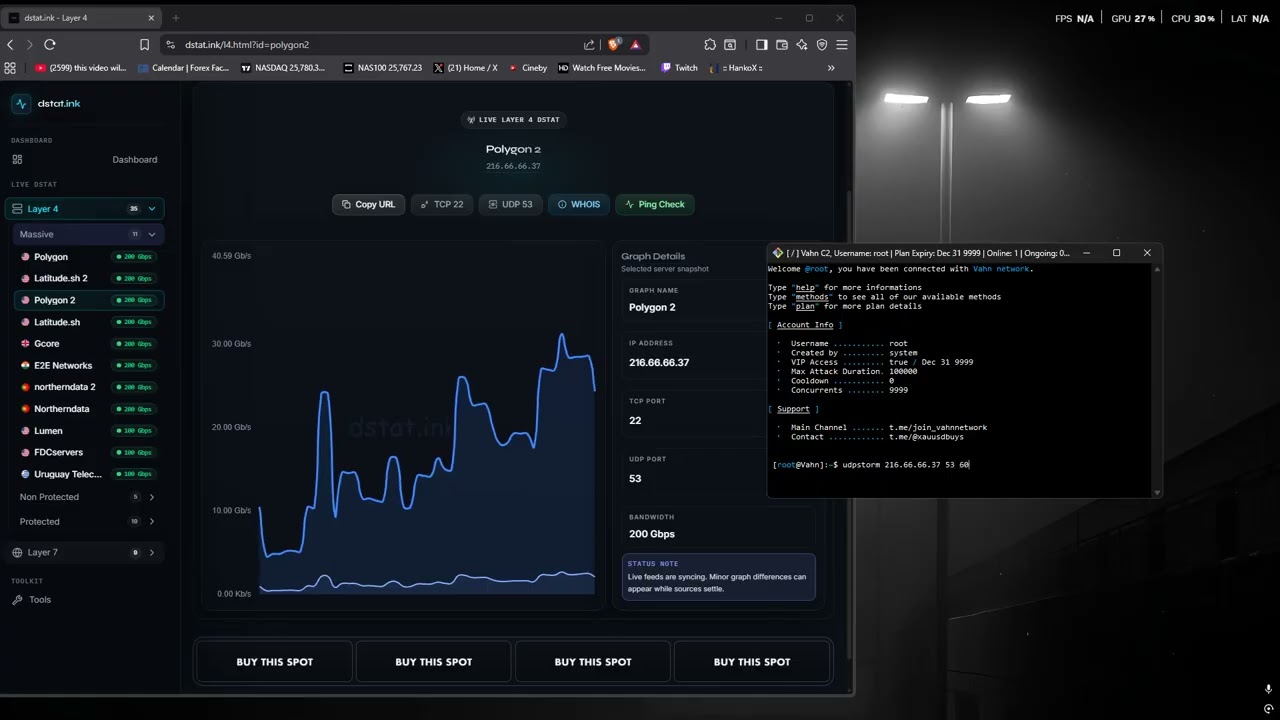Open the Dashboard grid icon in sidebar
The image size is (1280, 720).
pyautogui.click(x=17, y=159)
